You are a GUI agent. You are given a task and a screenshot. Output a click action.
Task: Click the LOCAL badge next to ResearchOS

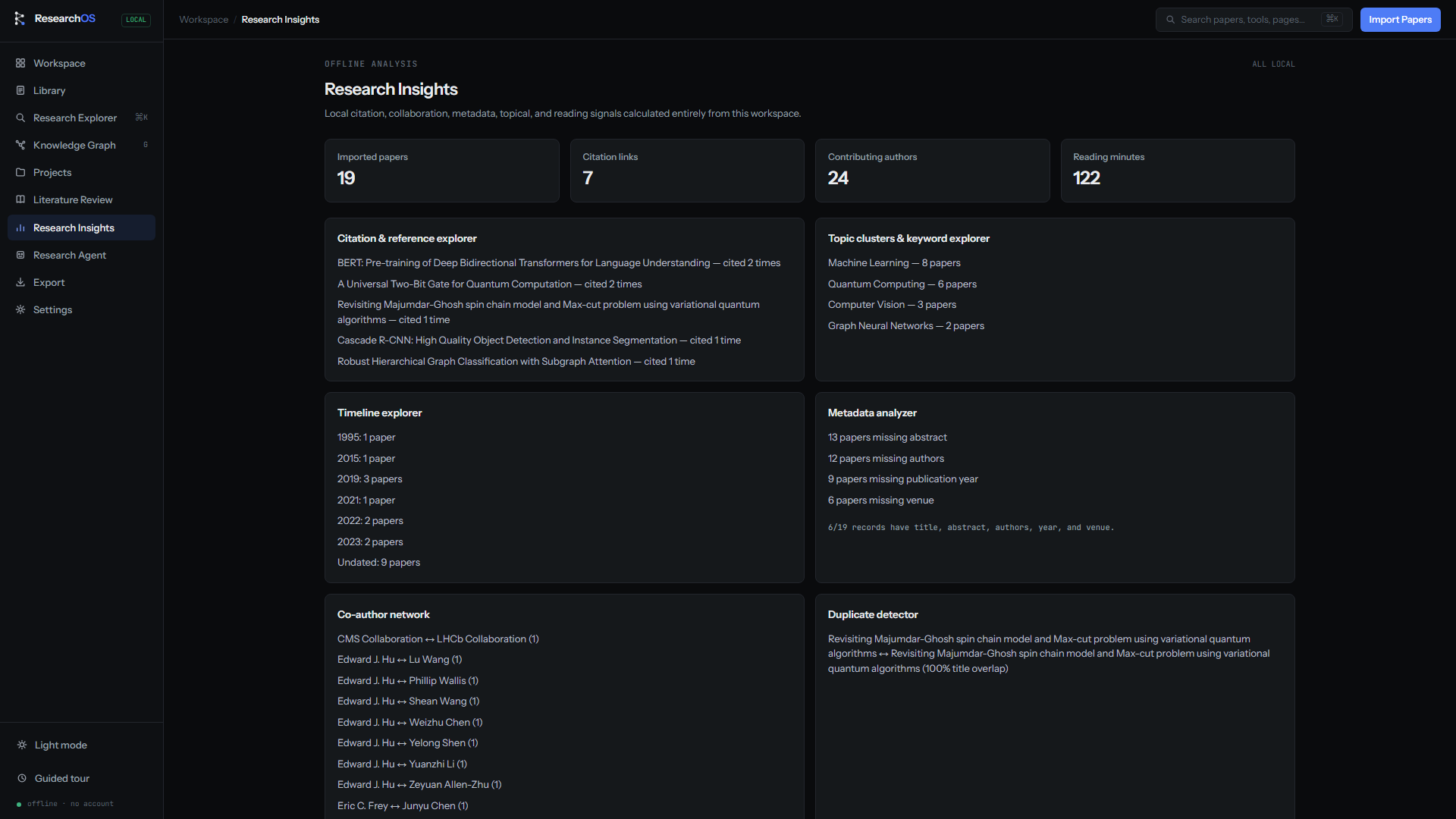coord(136,20)
